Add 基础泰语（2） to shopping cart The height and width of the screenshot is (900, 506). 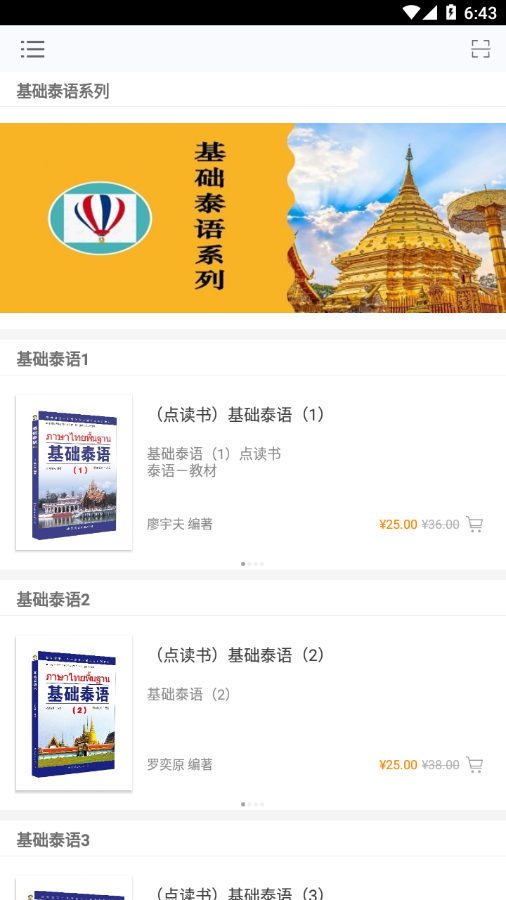pos(474,765)
